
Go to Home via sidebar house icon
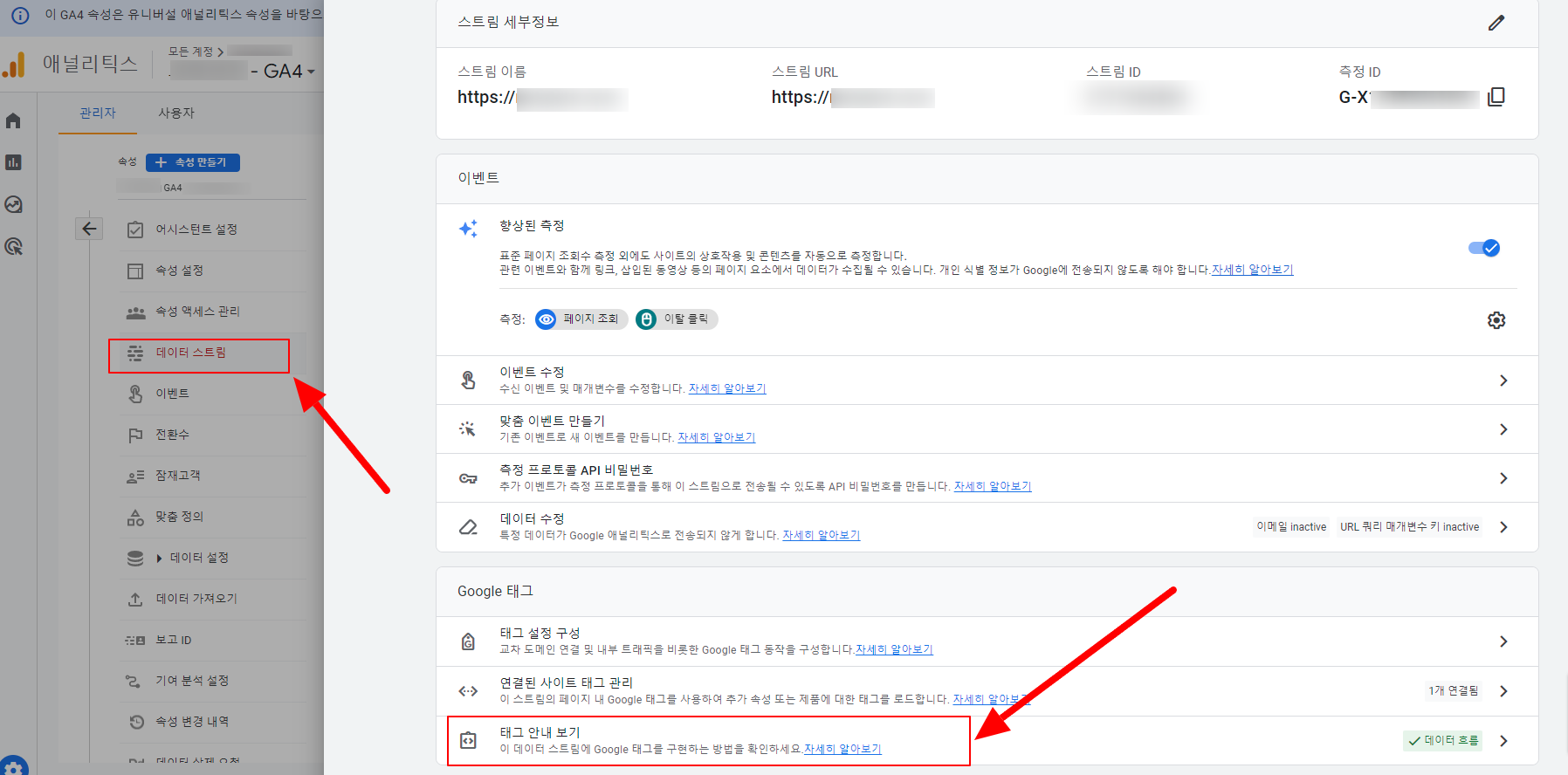click(13, 121)
